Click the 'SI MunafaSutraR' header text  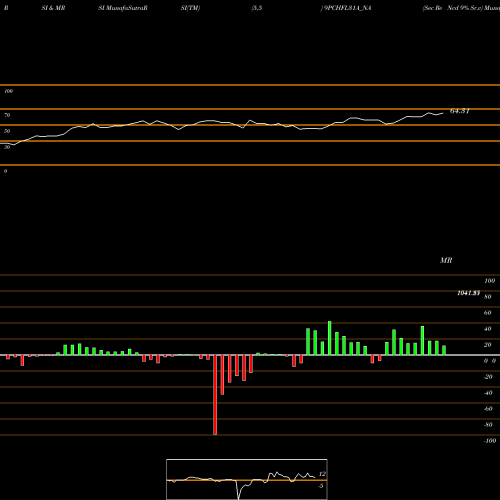click(x=123, y=8)
